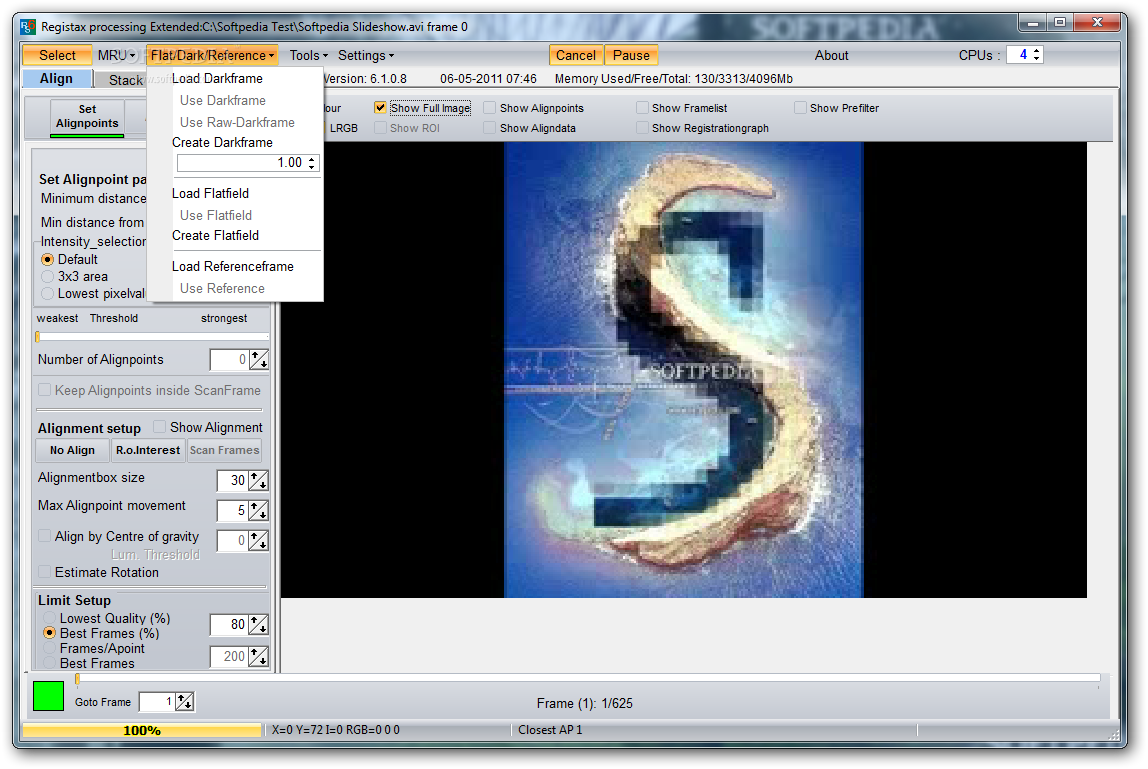Enable the Show Alignpoints checkbox
This screenshot has width=1148, height=769.
click(x=490, y=108)
